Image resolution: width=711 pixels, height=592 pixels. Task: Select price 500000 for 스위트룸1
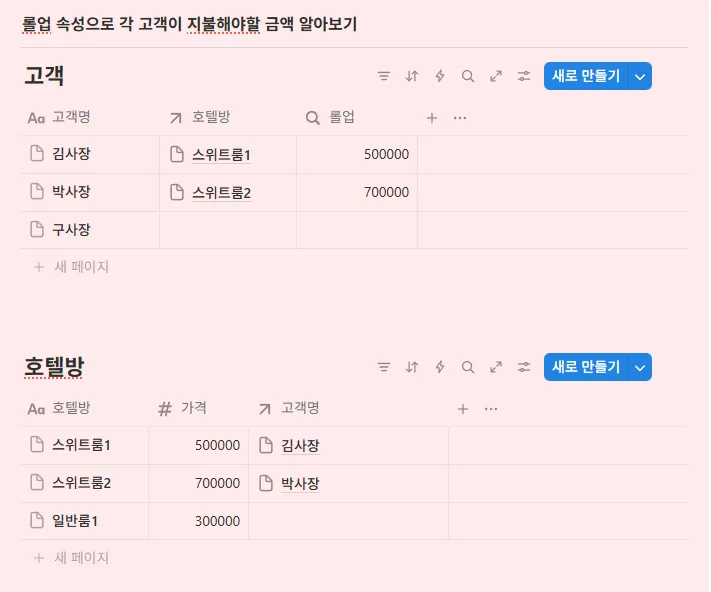[217, 445]
